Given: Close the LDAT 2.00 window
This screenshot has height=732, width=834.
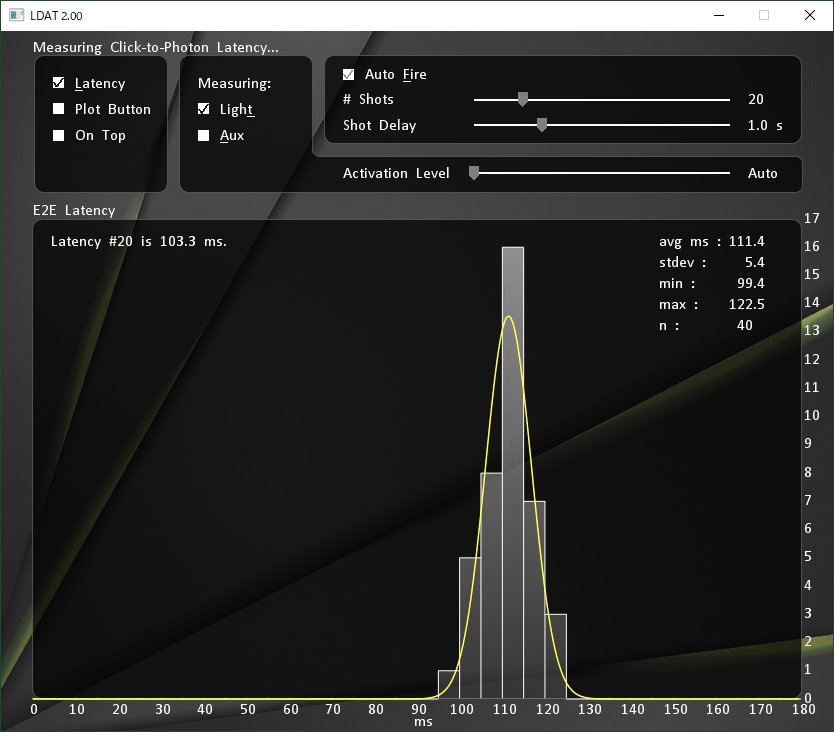Looking at the screenshot, I should (x=810, y=15).
